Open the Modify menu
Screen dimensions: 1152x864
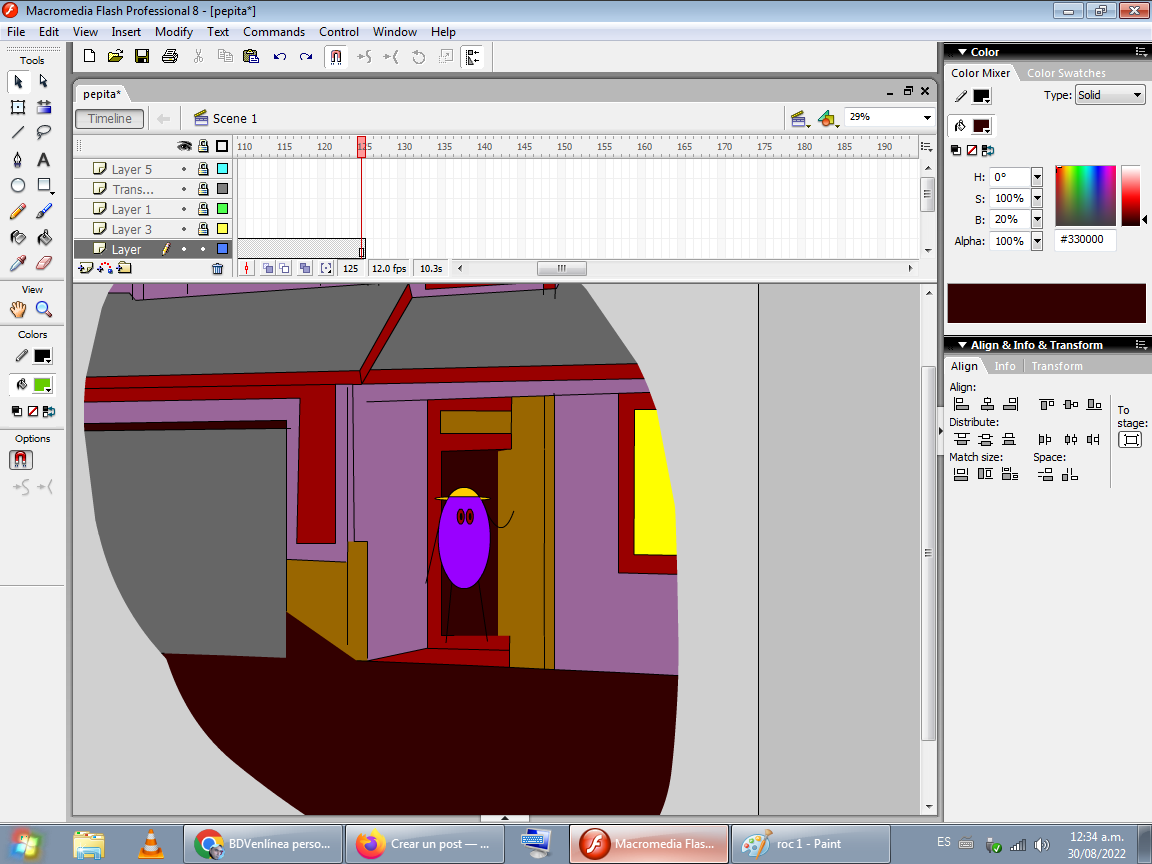173,32
